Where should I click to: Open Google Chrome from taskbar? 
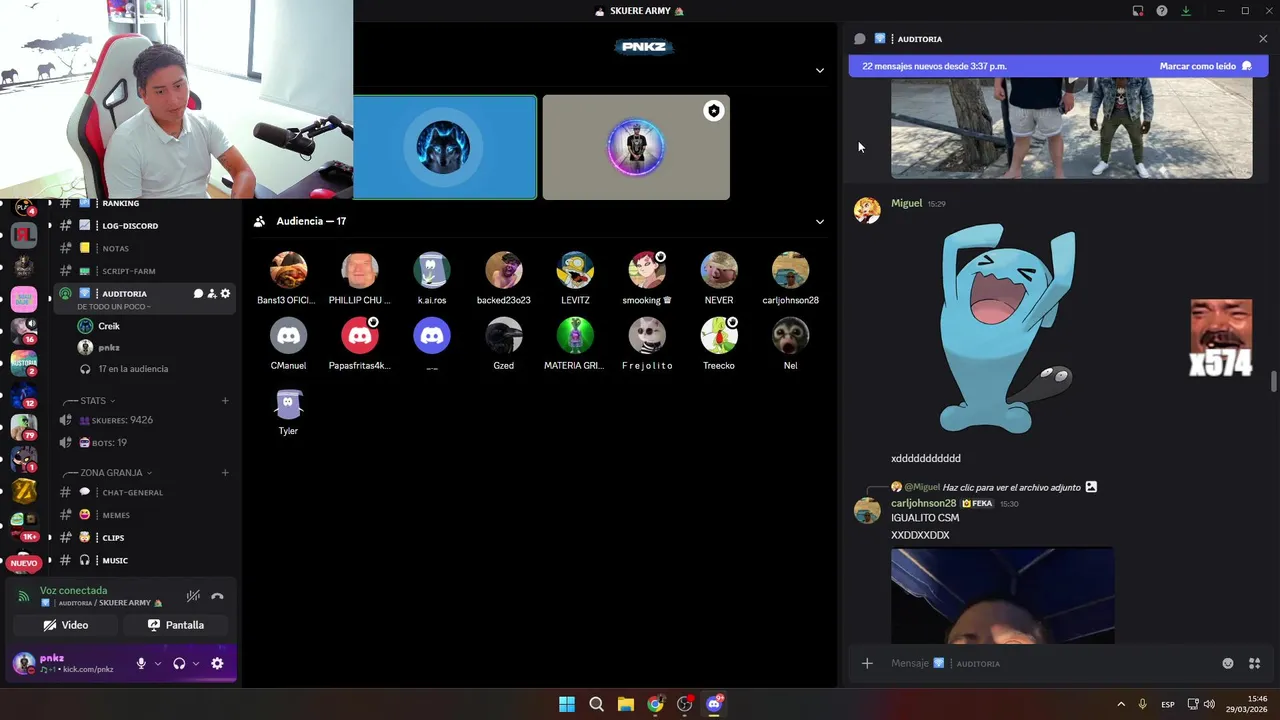655,704
